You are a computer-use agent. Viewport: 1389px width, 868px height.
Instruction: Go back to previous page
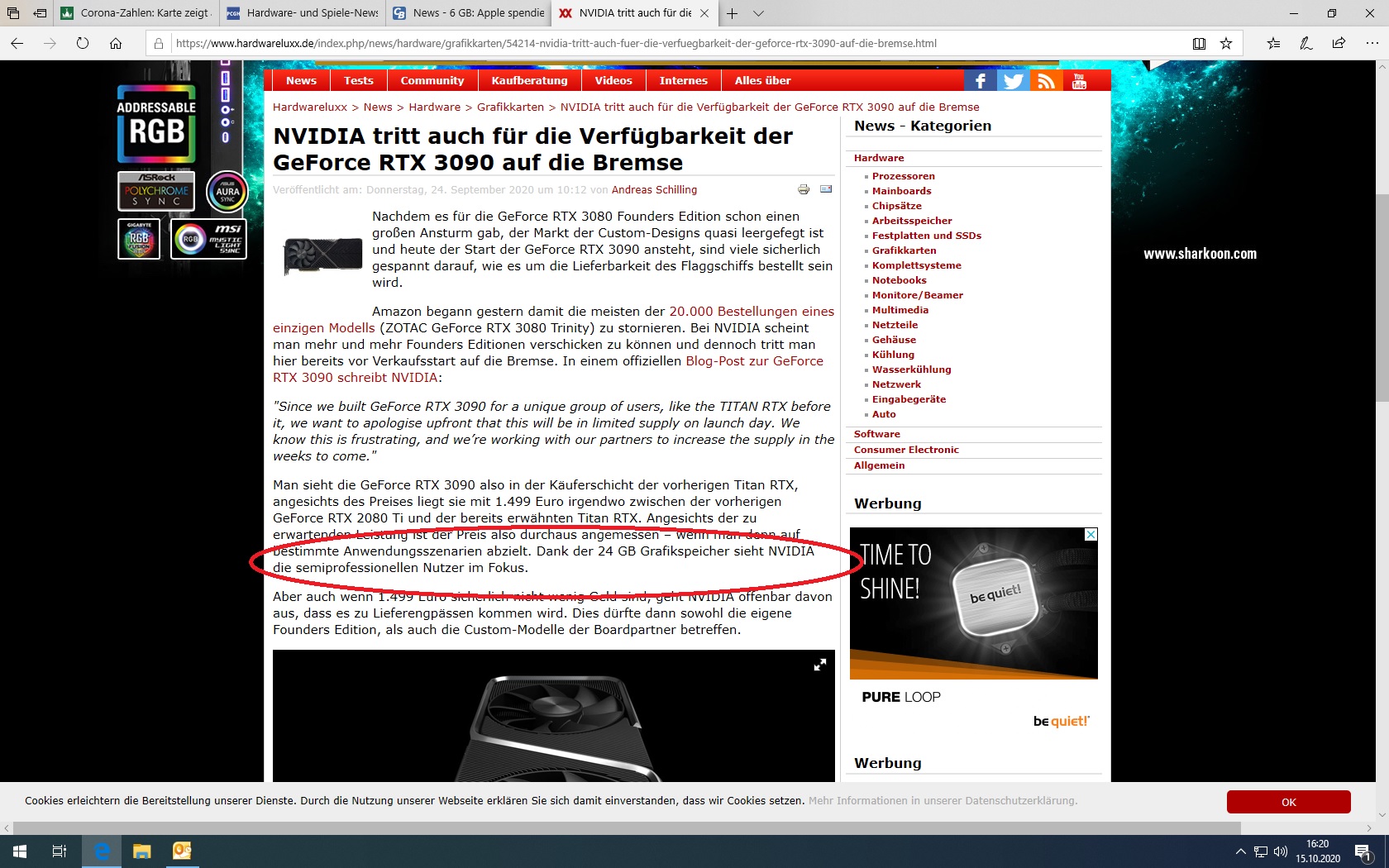click(17, 43)
